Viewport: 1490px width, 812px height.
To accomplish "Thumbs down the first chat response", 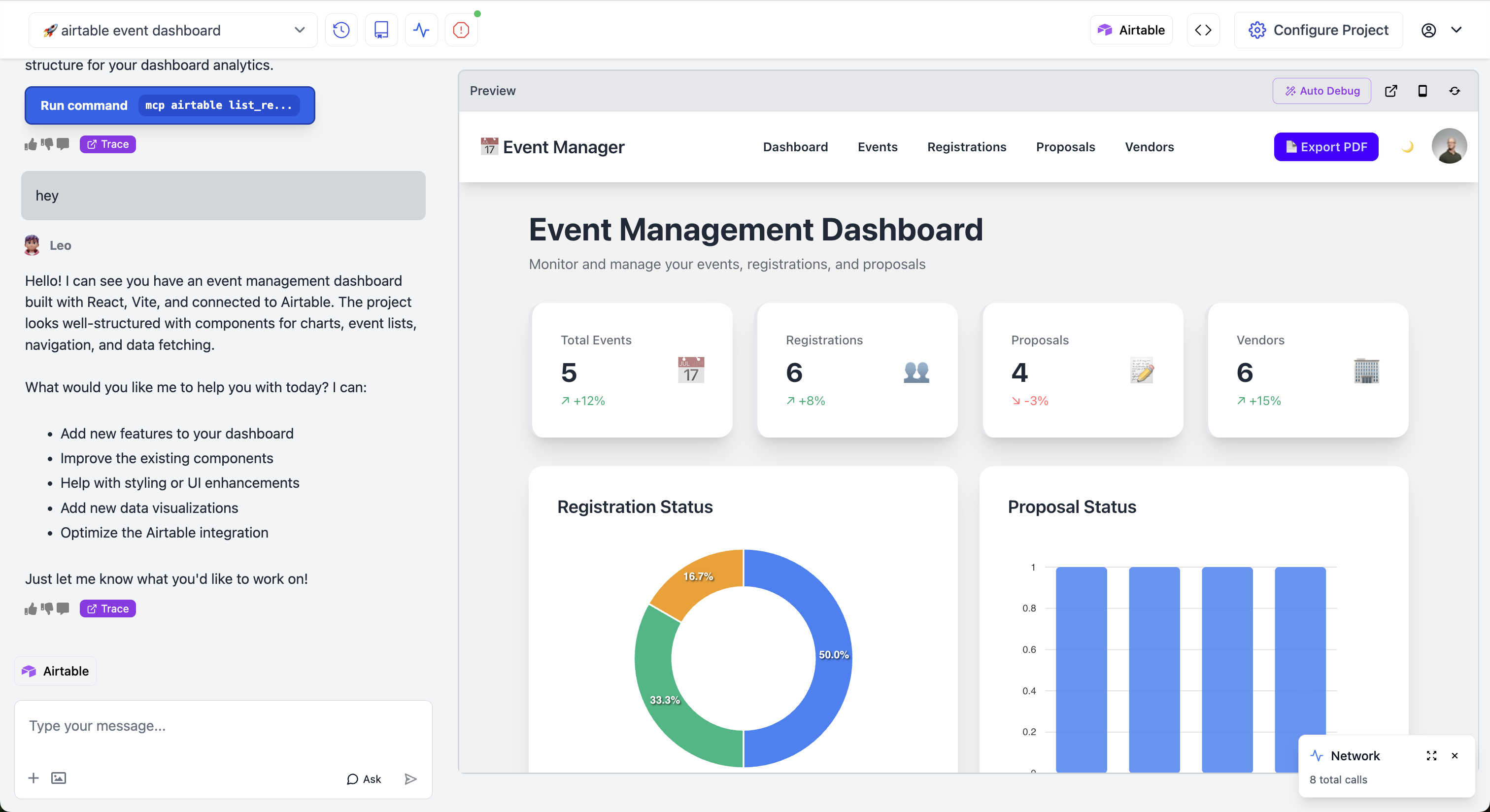I will (47, 144).
